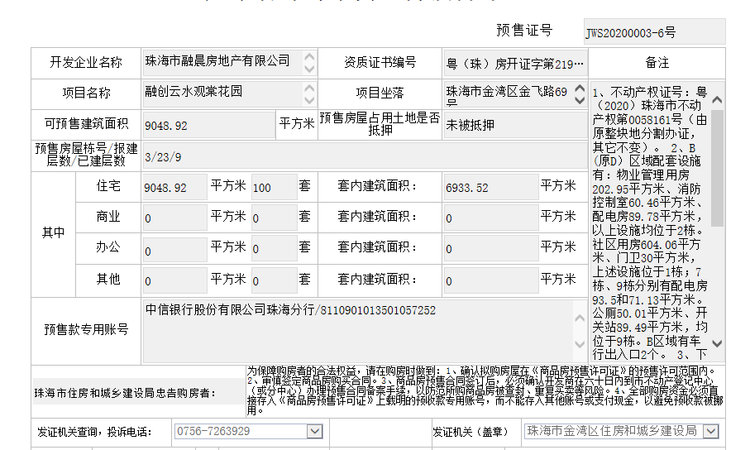Click the buyer advisory notice text
The width and height of the screenshot is (750, 450).
coord(485,390)
